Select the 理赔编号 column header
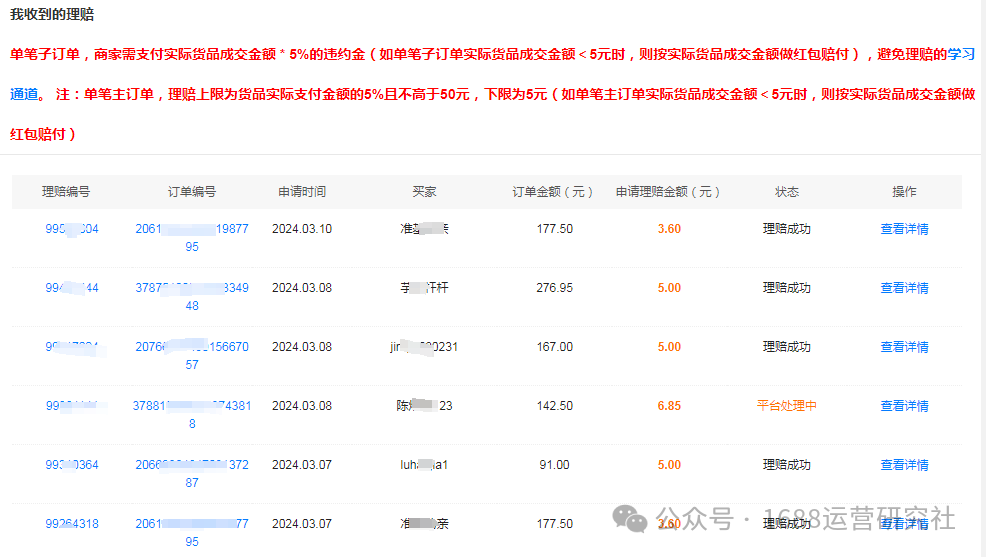The image size is (986, 557). [x=66, y=192]
